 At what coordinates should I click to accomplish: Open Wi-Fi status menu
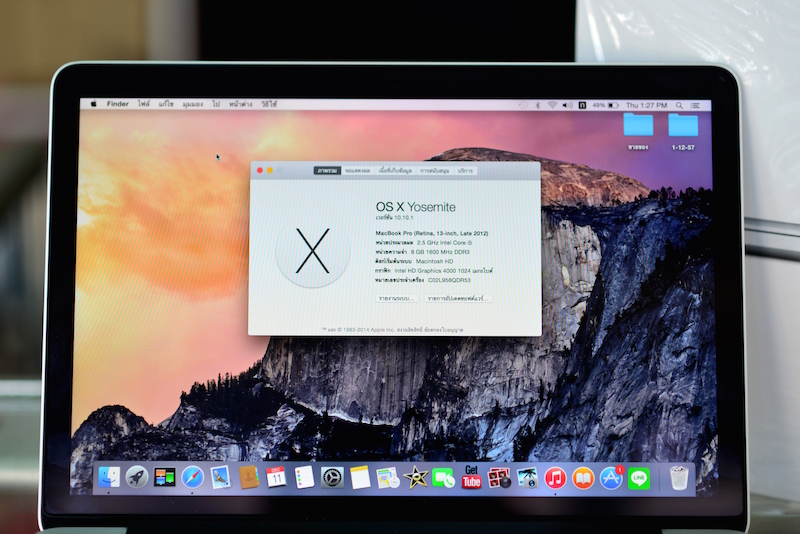(x=552, y=105)
